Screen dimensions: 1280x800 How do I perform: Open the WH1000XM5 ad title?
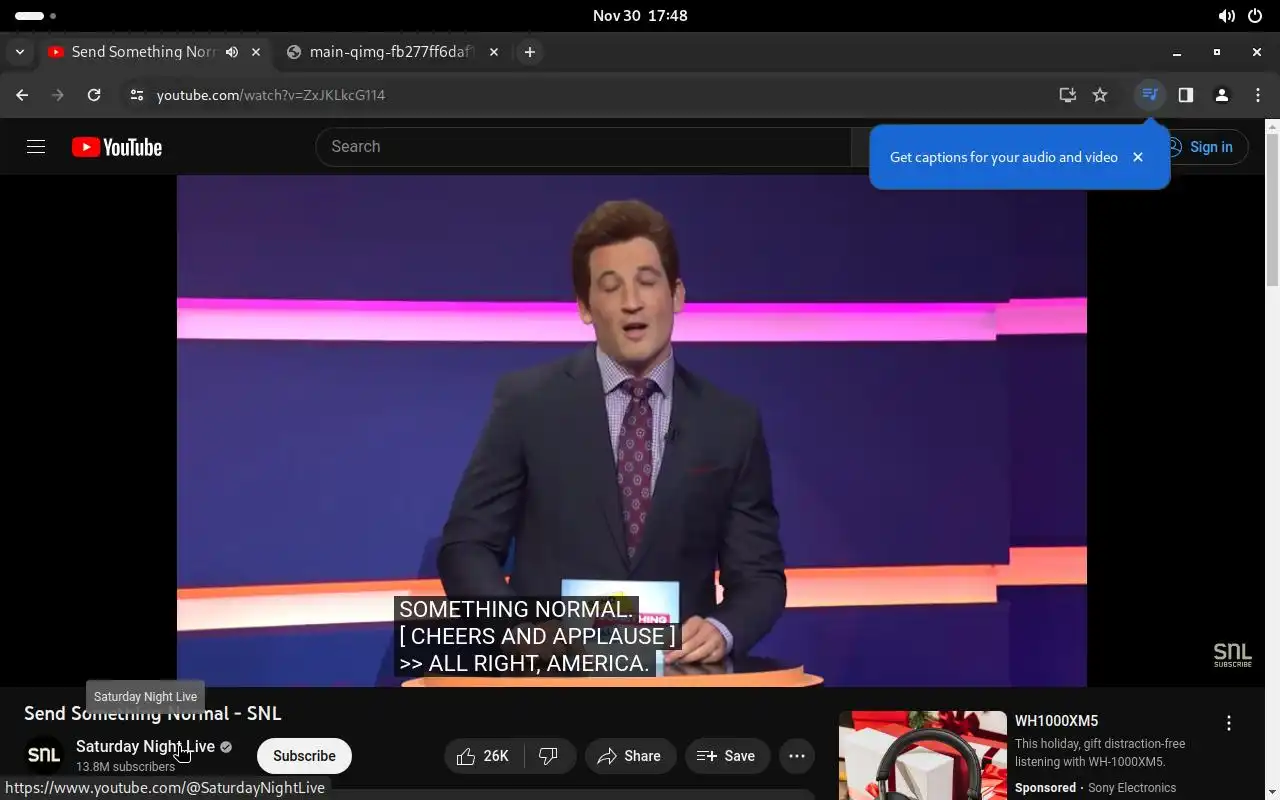[1056, 721]
